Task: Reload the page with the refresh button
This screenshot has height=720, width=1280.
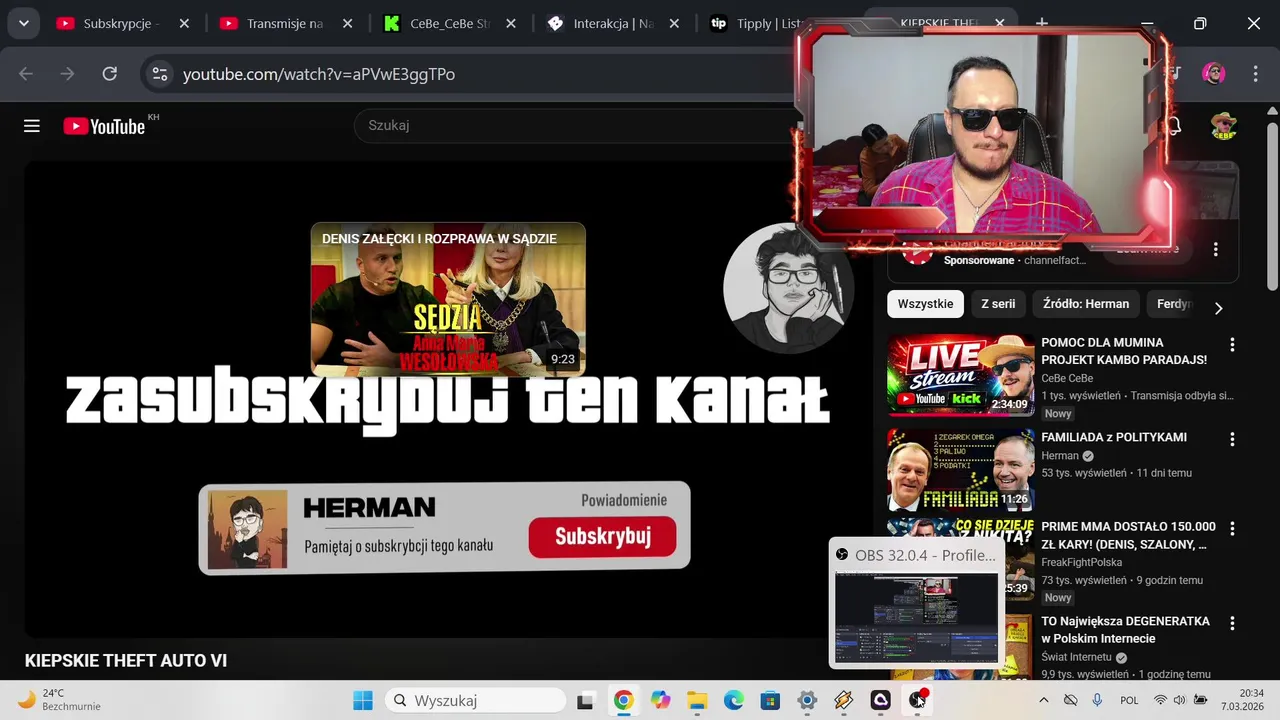Action: 110,74
